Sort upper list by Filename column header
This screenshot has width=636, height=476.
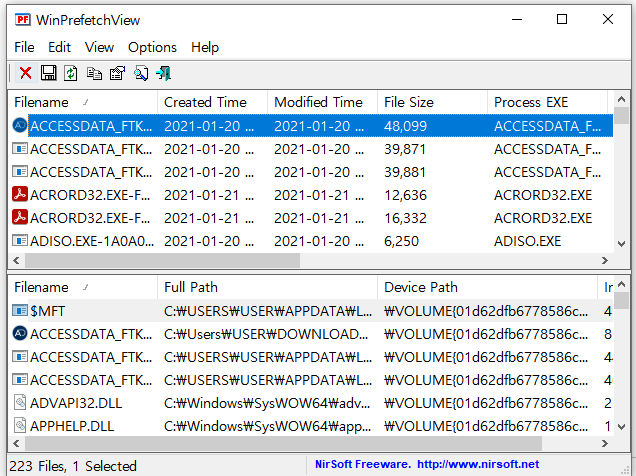point(83,102)
